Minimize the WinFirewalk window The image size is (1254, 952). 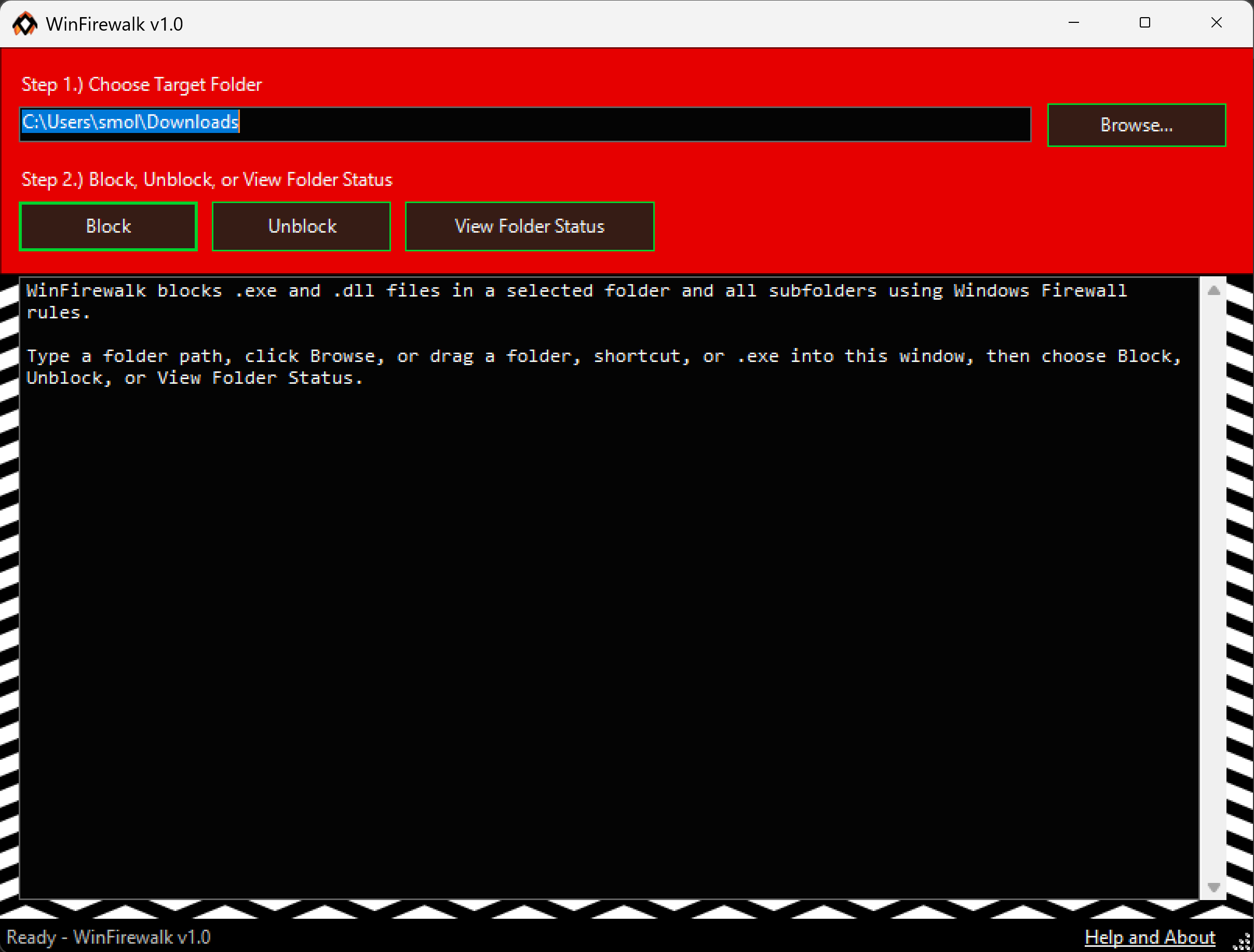pyautogui.click(x=1074, y=23)
